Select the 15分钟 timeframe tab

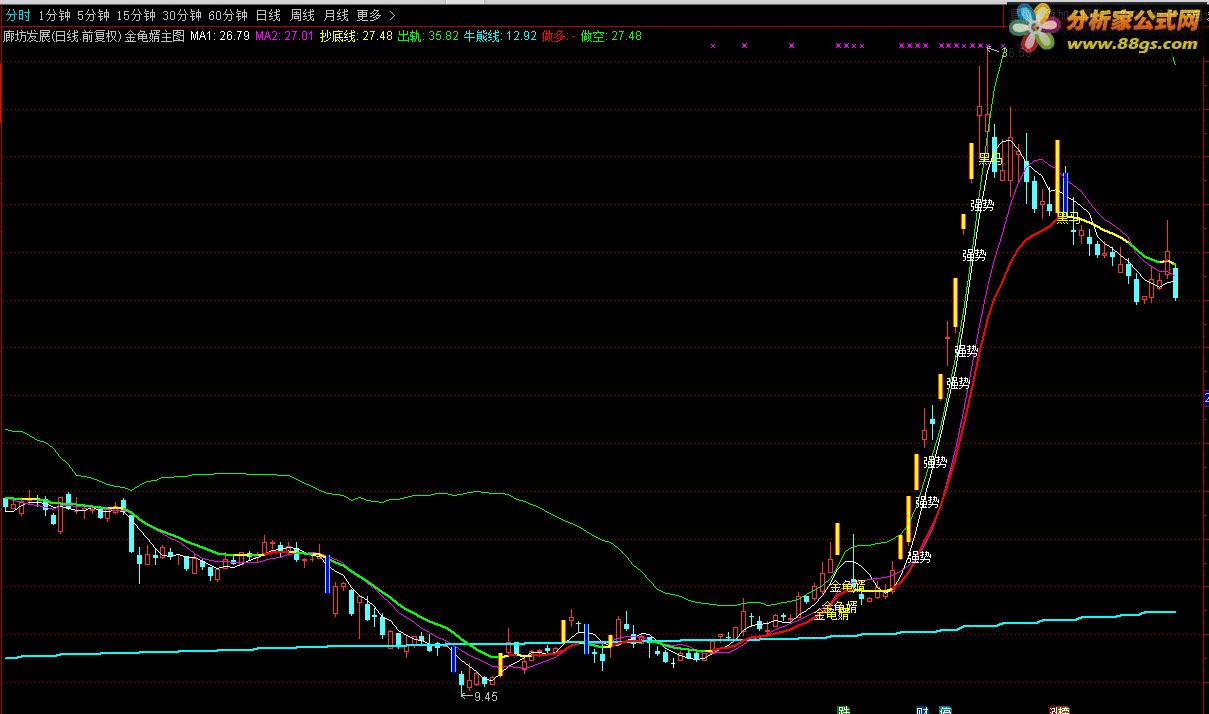[x=135, y=16]
